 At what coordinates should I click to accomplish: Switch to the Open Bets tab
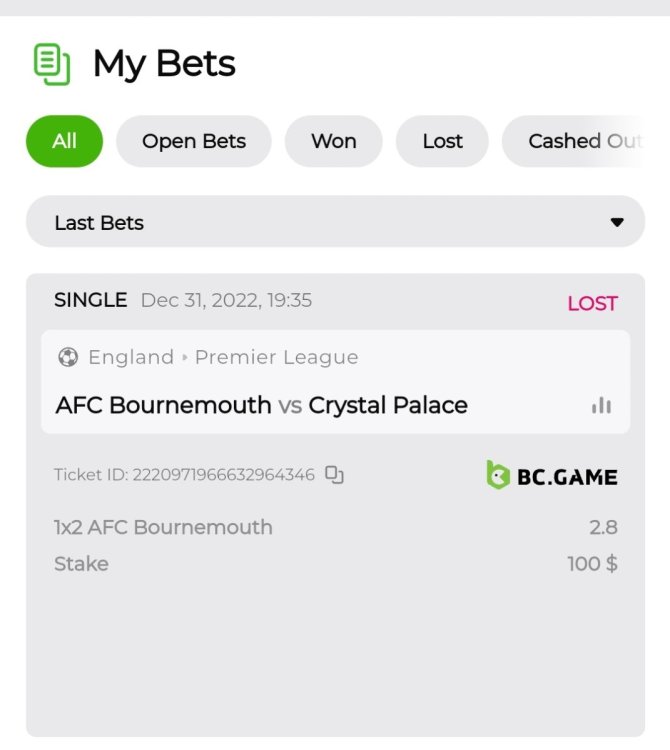(x=194, y=141)
